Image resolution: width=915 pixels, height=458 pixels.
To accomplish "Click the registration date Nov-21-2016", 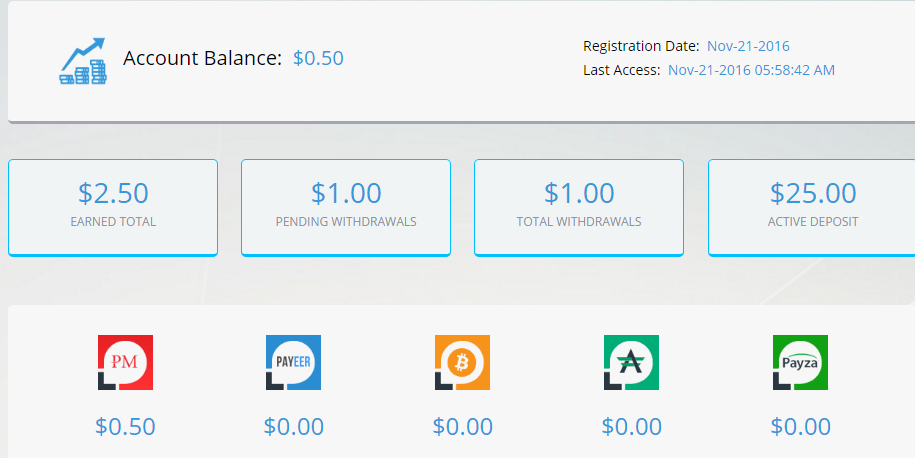I will [x=748, y=46].
